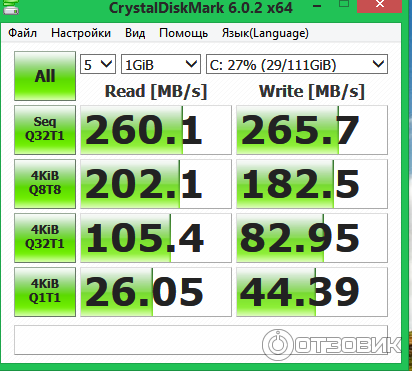Start the 4KiB Q32T1 test

pos(45,238)
